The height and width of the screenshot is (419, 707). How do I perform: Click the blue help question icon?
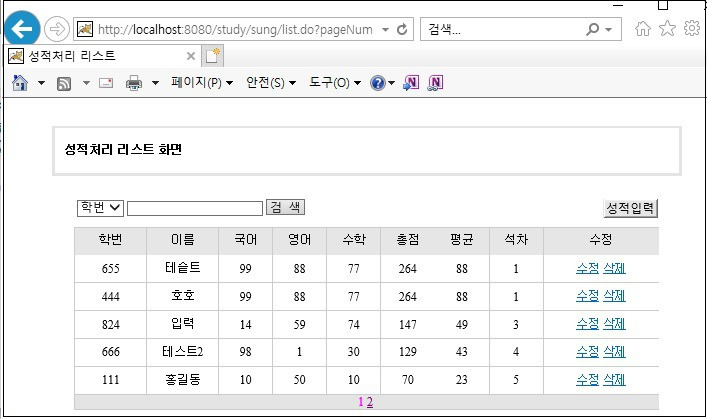(378, 83)
